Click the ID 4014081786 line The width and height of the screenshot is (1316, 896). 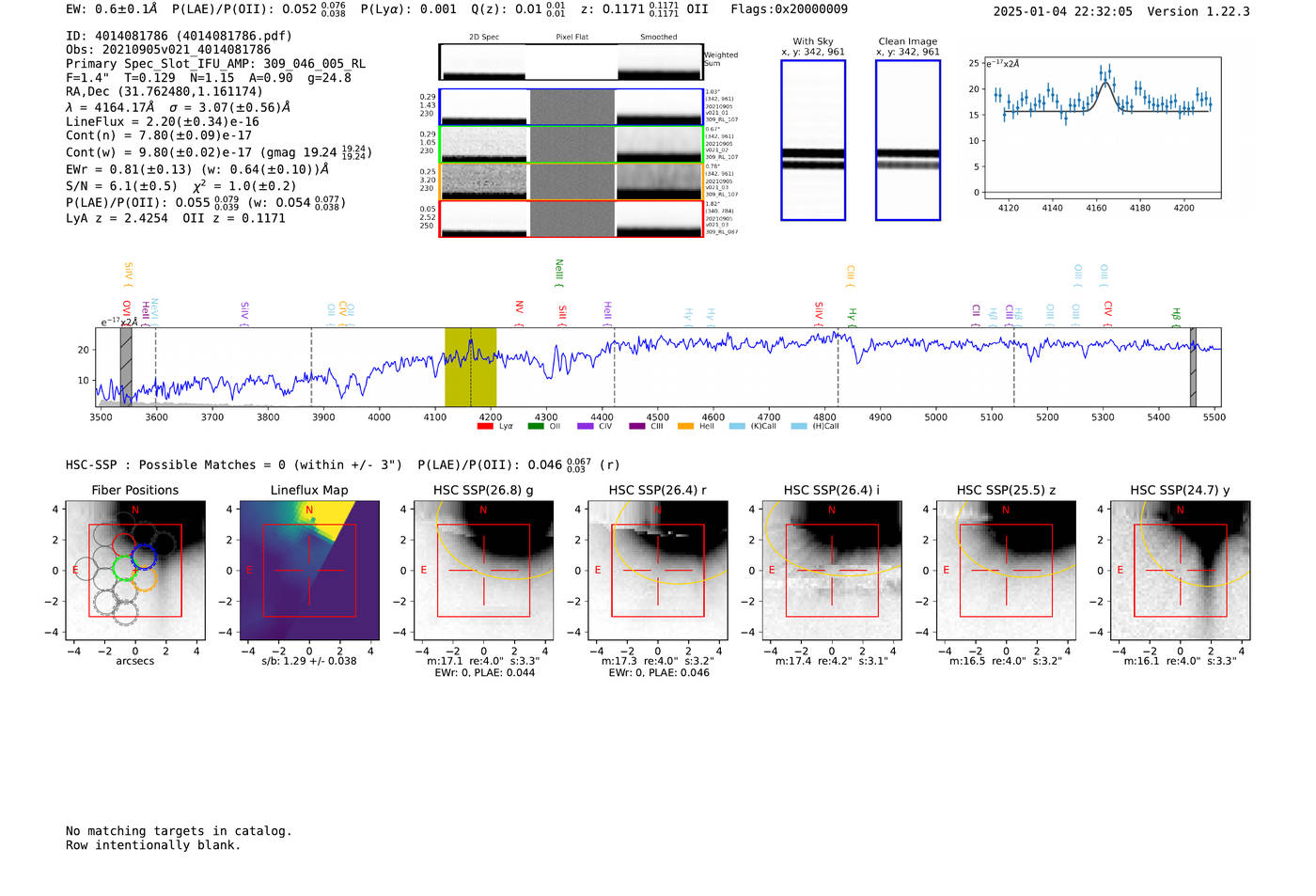point(179,36)
